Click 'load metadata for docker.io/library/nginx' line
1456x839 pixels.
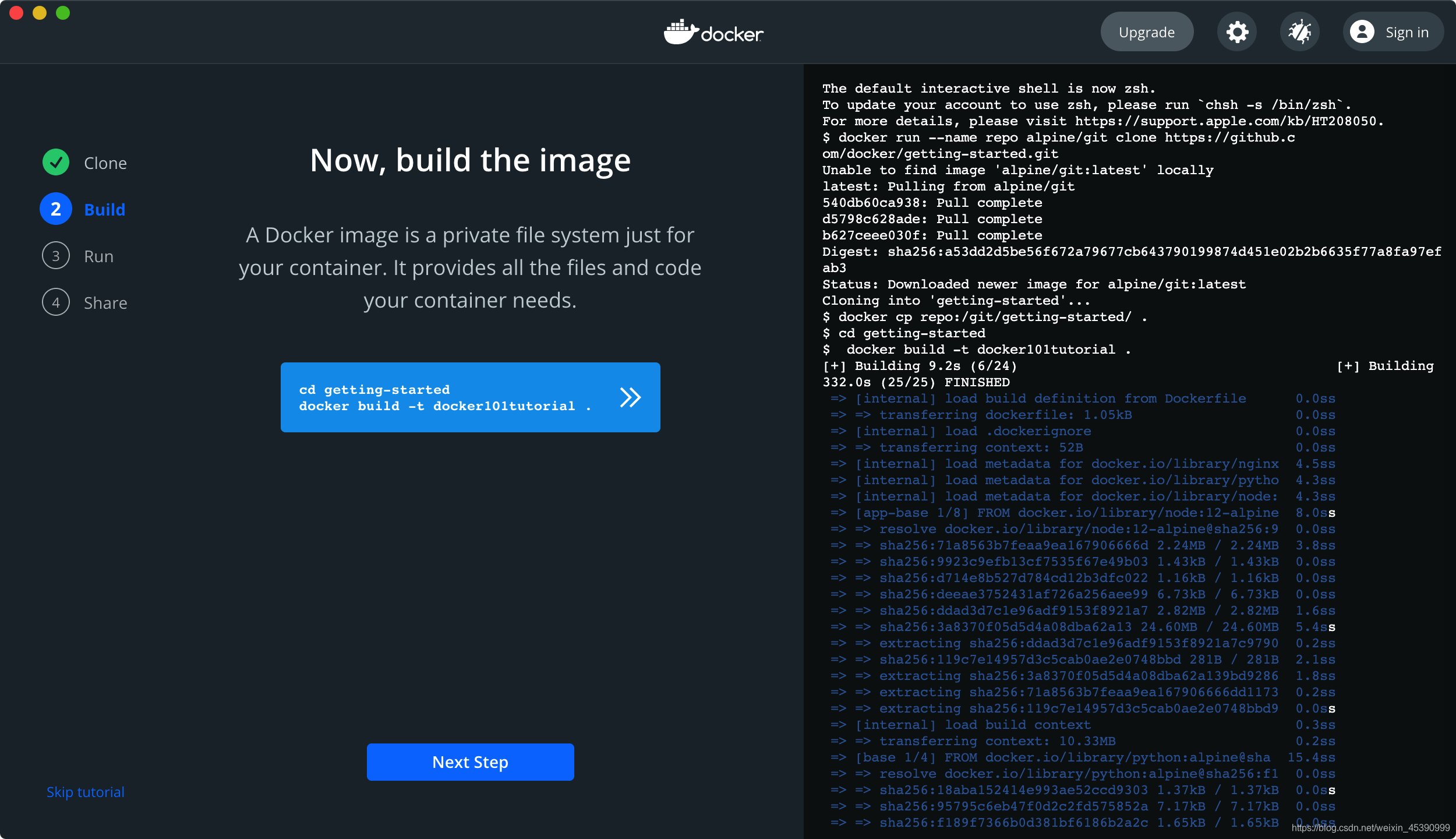1082,464
